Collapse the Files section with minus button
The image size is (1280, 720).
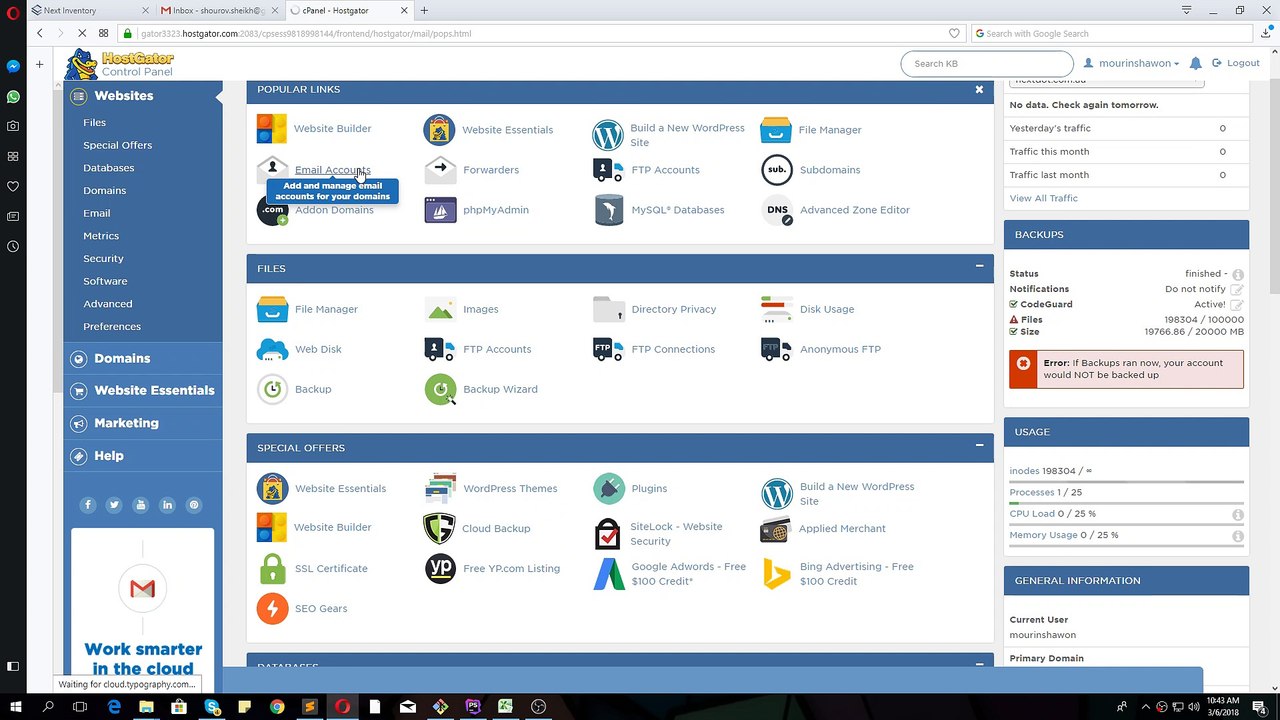[x=979, y=266]
